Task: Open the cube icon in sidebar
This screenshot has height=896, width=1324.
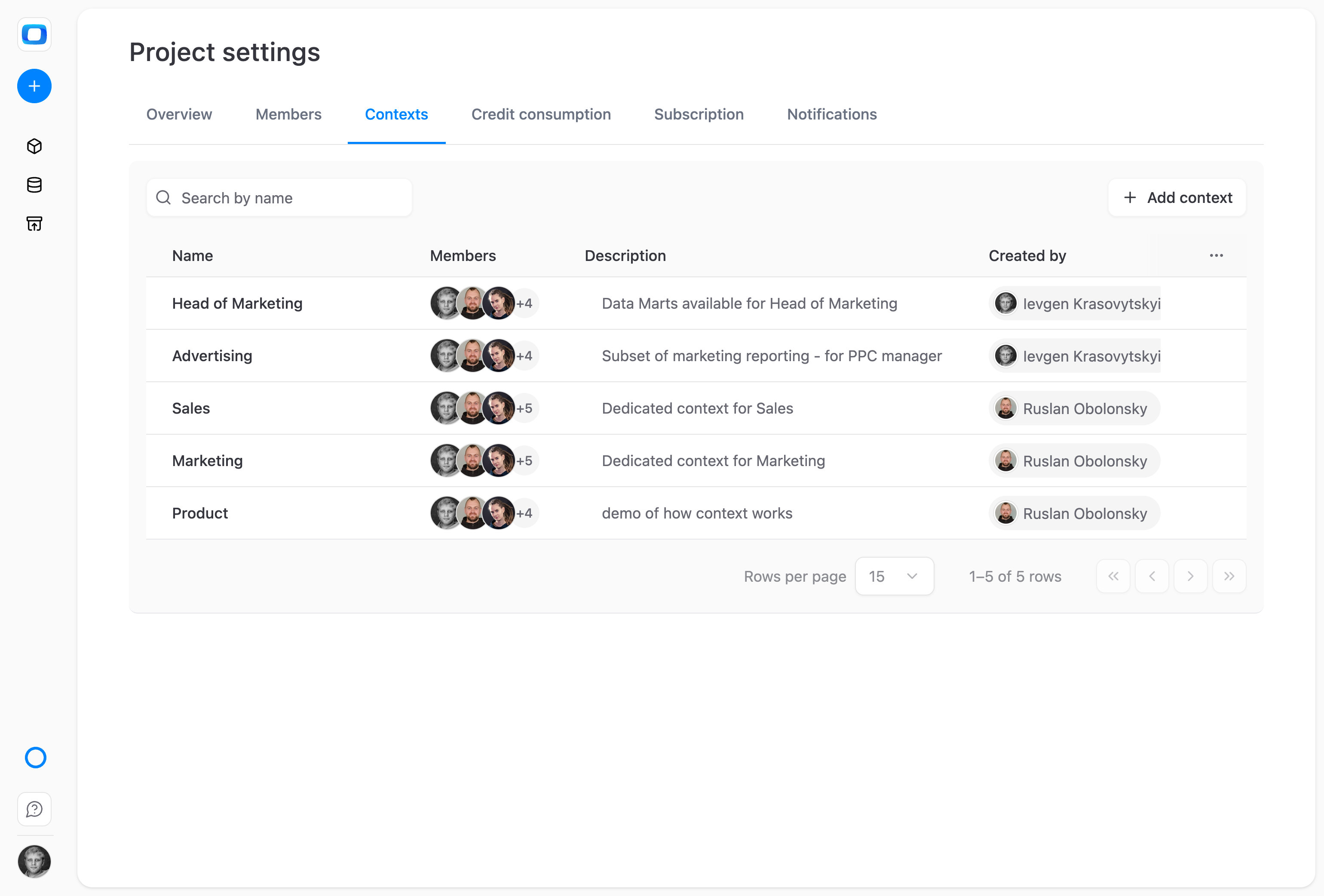Action: click(34, 147)
